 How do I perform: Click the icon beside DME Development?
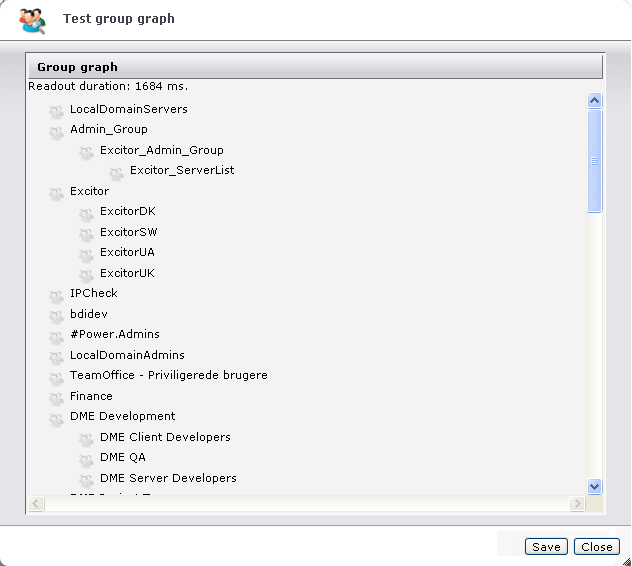point(56,419)
